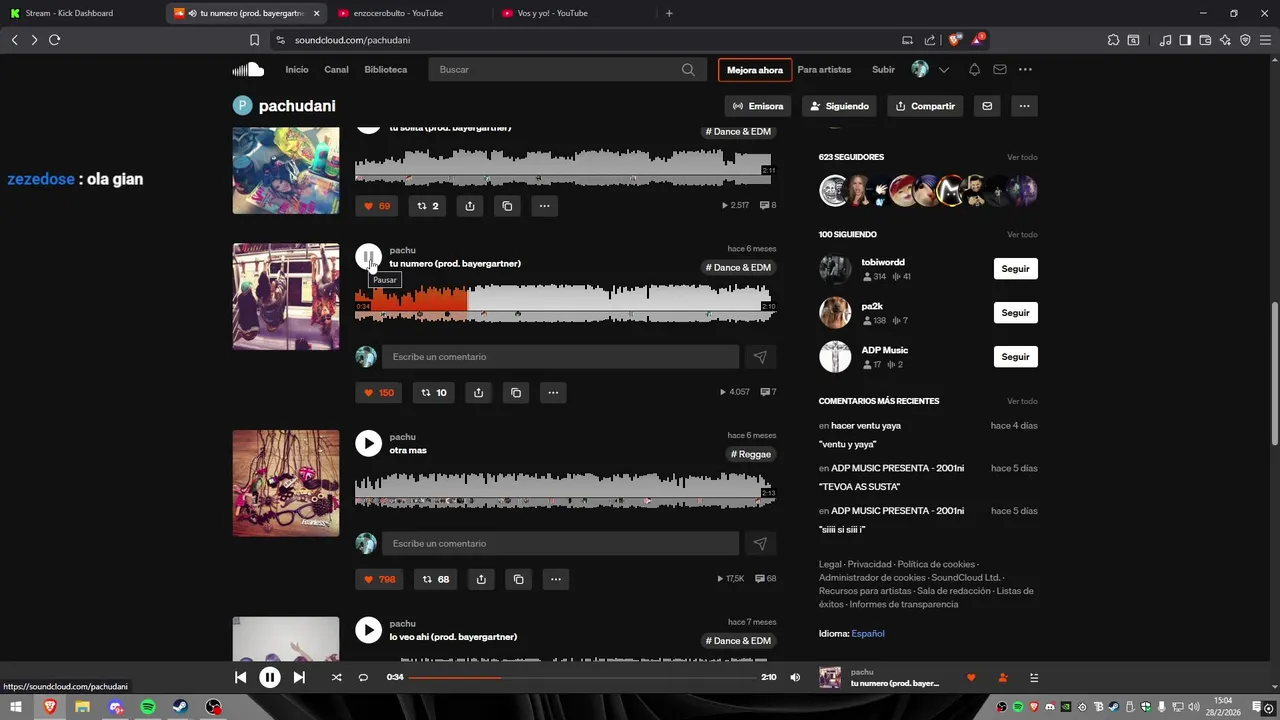Pause the playing track tu numero

coord(369,257)
